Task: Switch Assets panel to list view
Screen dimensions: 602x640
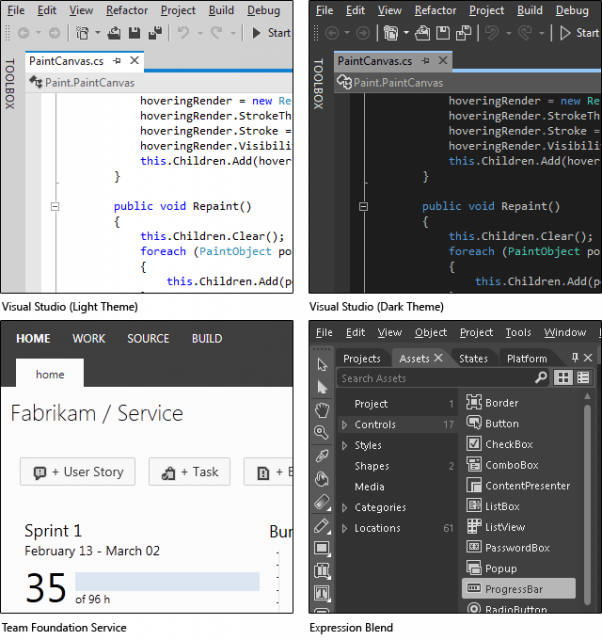Action: click(583, 378)
